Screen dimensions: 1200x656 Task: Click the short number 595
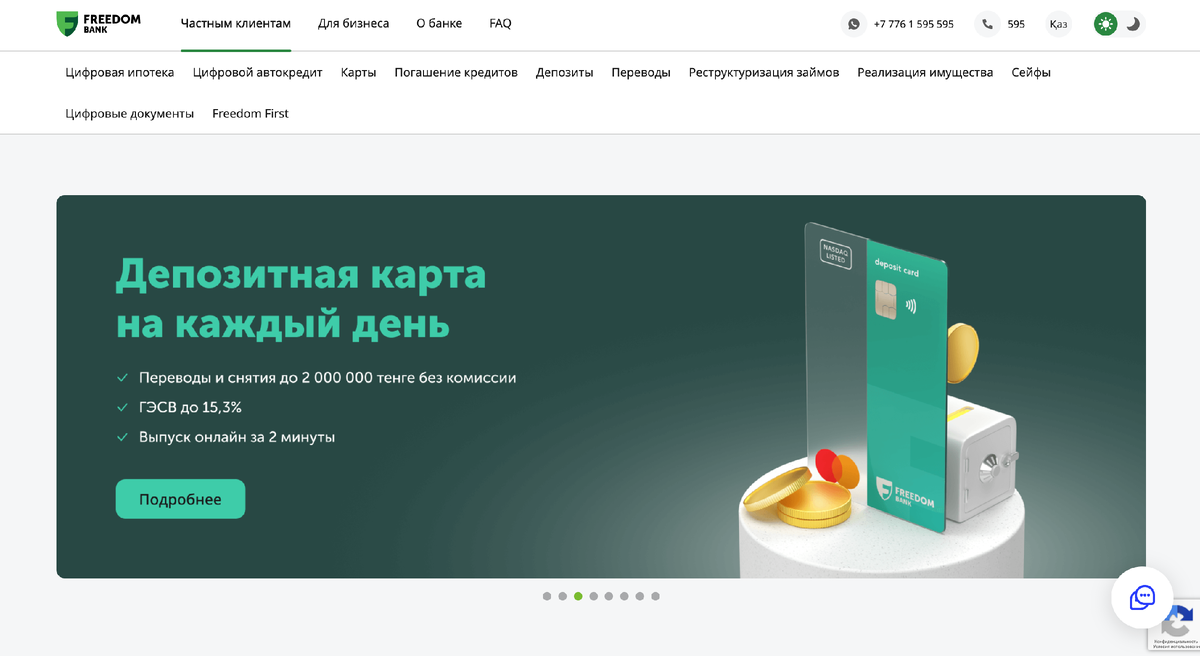click(1016, 24)
